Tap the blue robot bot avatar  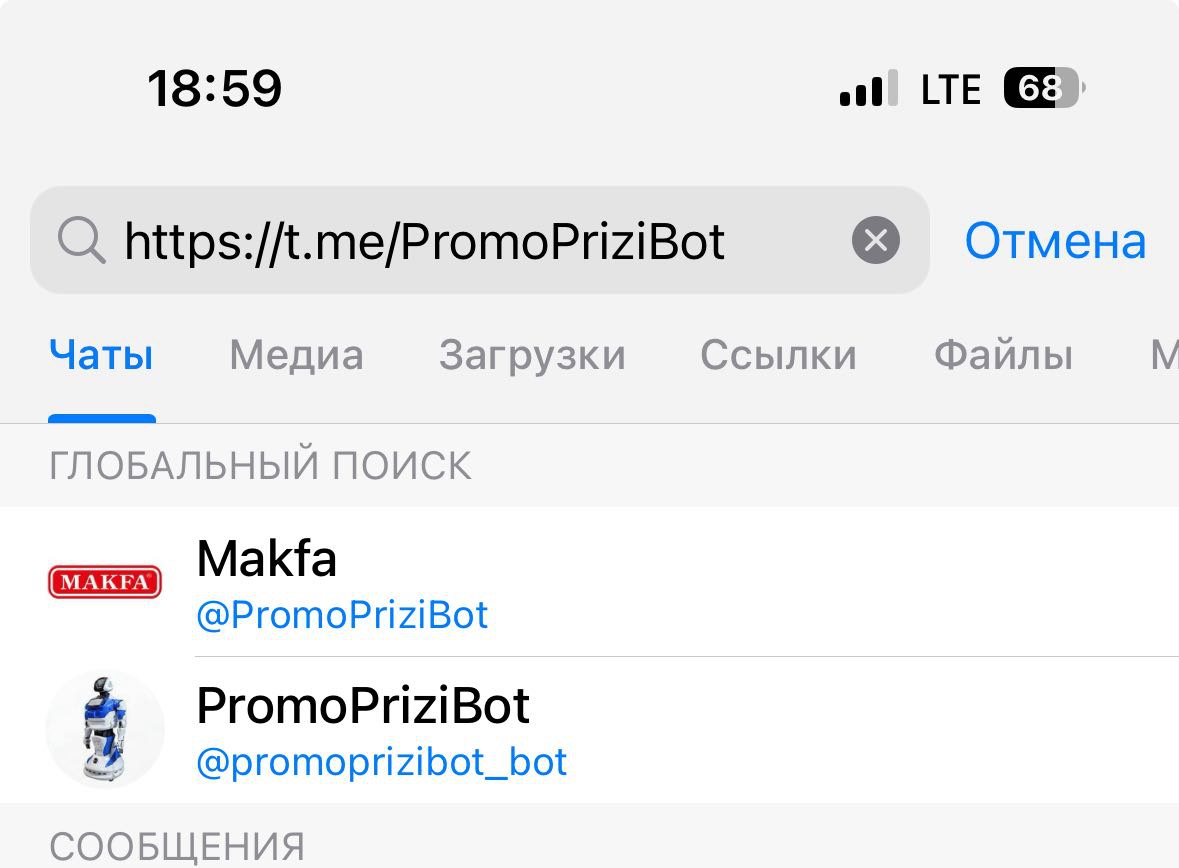[x=105, y=729]
